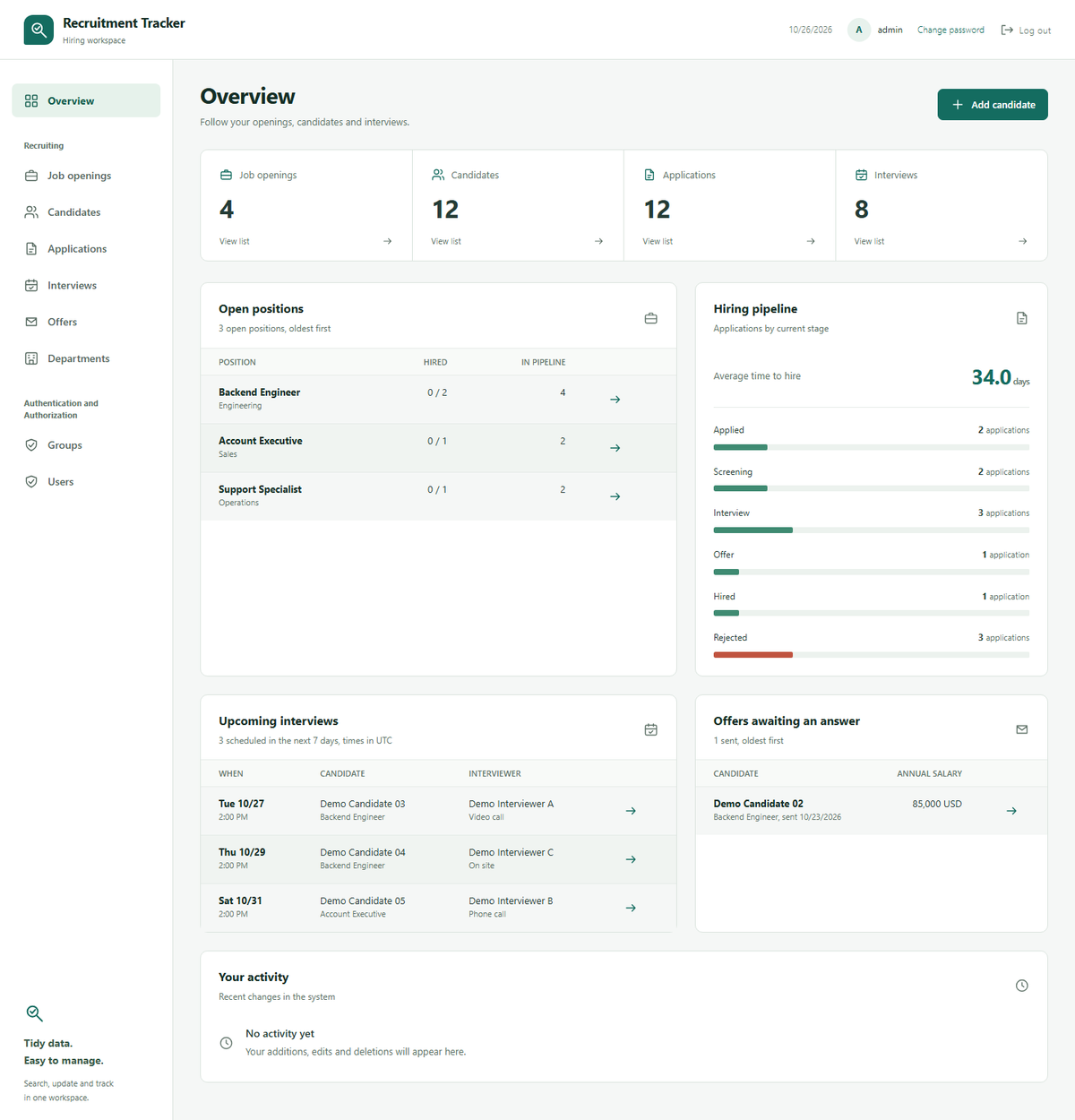
Task: Click the envelope icon beside Offers sidebar
Action: coord(31,322)
